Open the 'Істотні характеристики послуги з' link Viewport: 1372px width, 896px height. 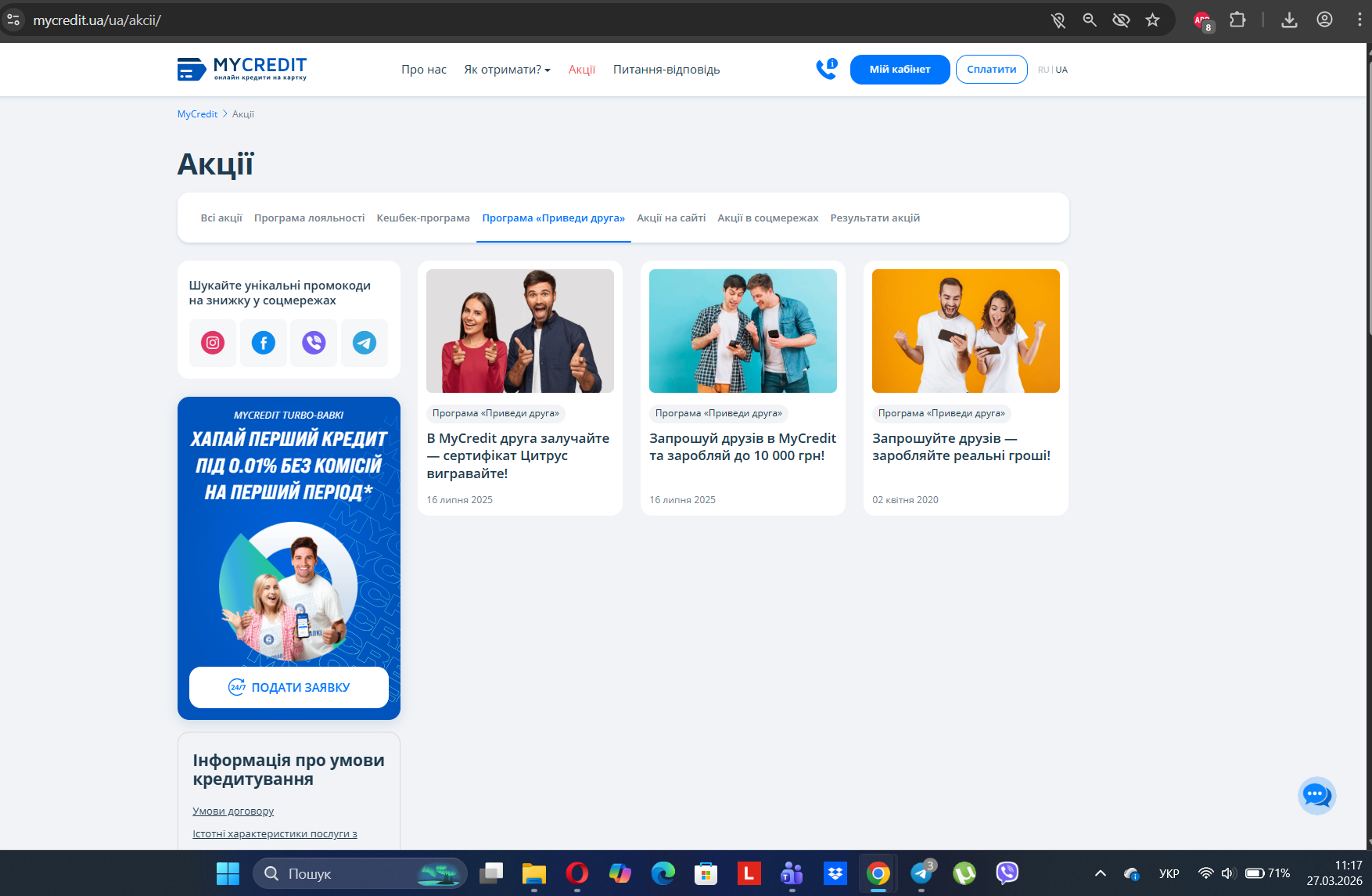tap(275, 834)
